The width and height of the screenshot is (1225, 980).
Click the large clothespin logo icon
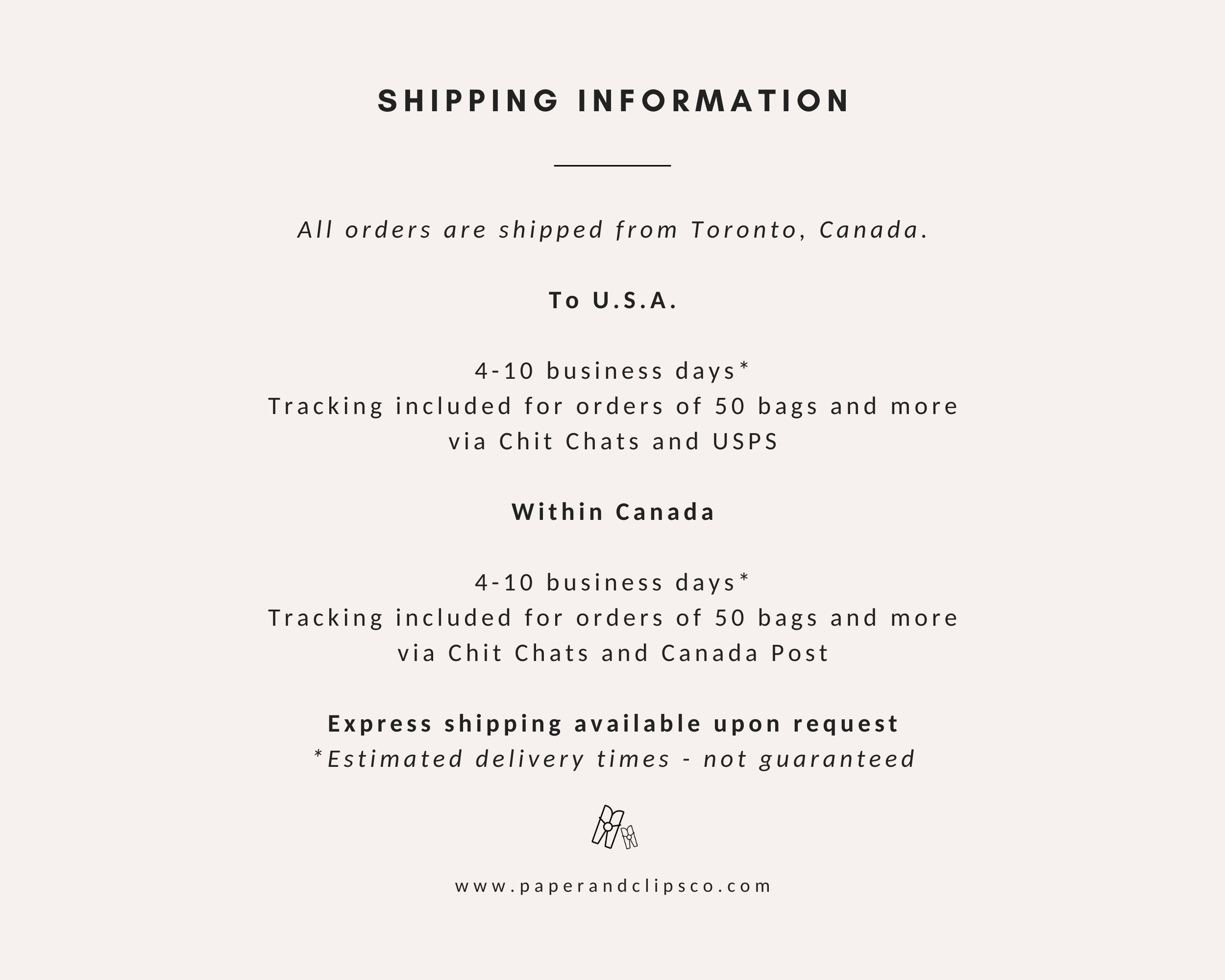[x=607, y=827]
